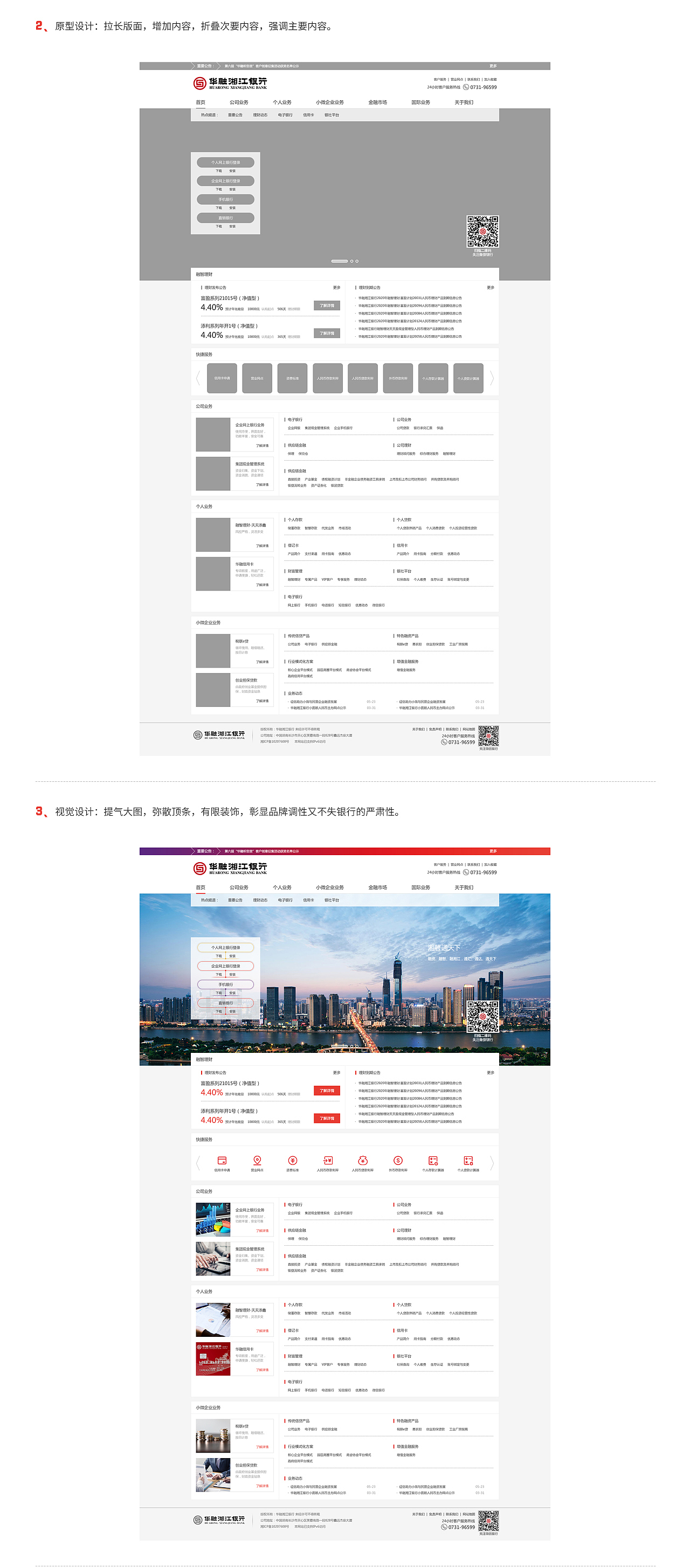Open 小微企业业务 nav tab in colored design
Image resolution: width=690 pixels, height=1568 pixels.
329,887
